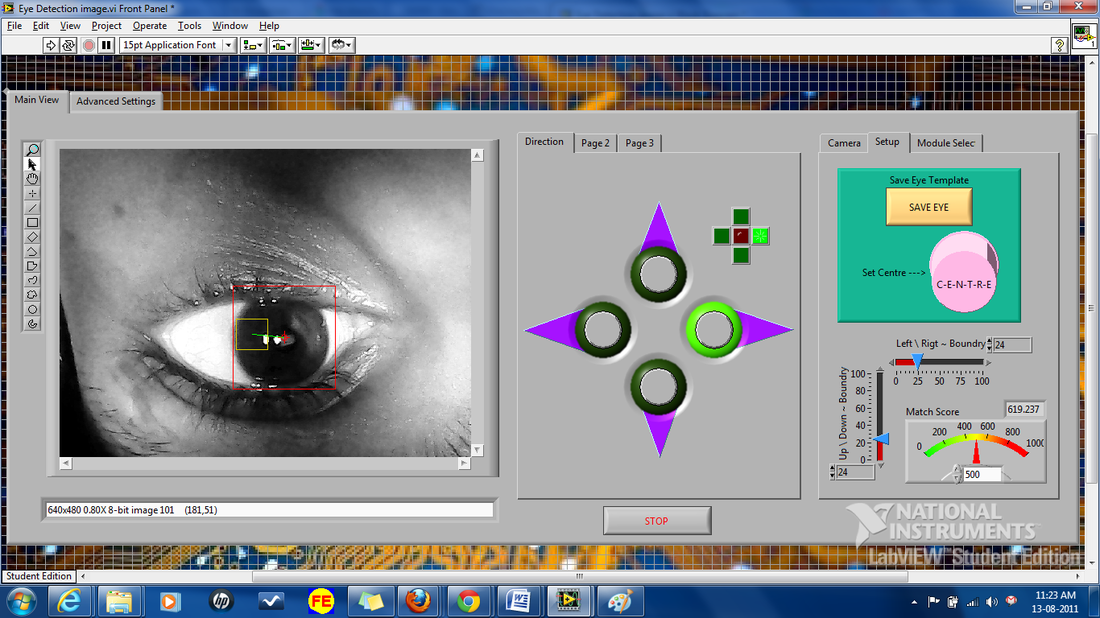This screenshot has height=618, width=1100.
Task: Click the dark red center square LED
Action: tap(741, 236)
